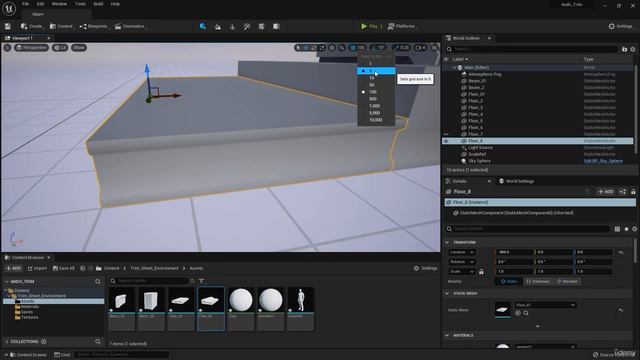This screenshot has height=360, width=640.
Task: Select Materials folder in tree
Action: point(29,307)
